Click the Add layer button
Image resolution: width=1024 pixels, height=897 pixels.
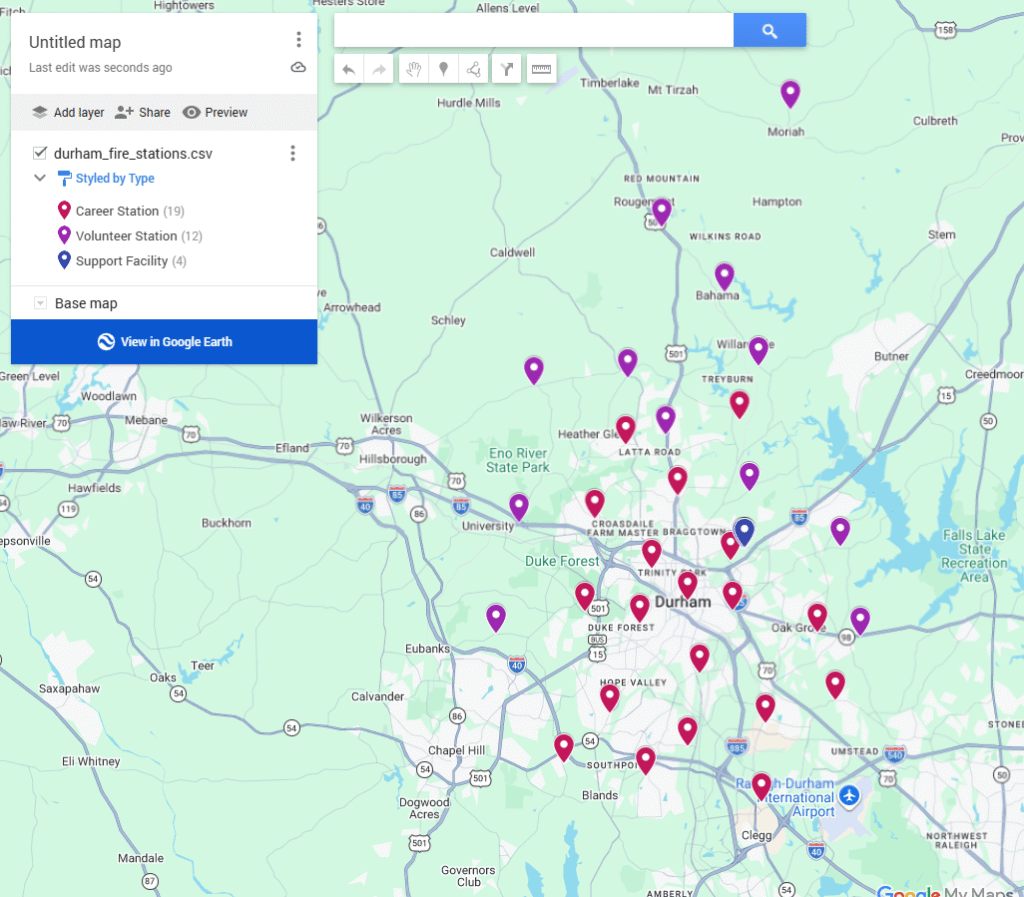[68, 112]
